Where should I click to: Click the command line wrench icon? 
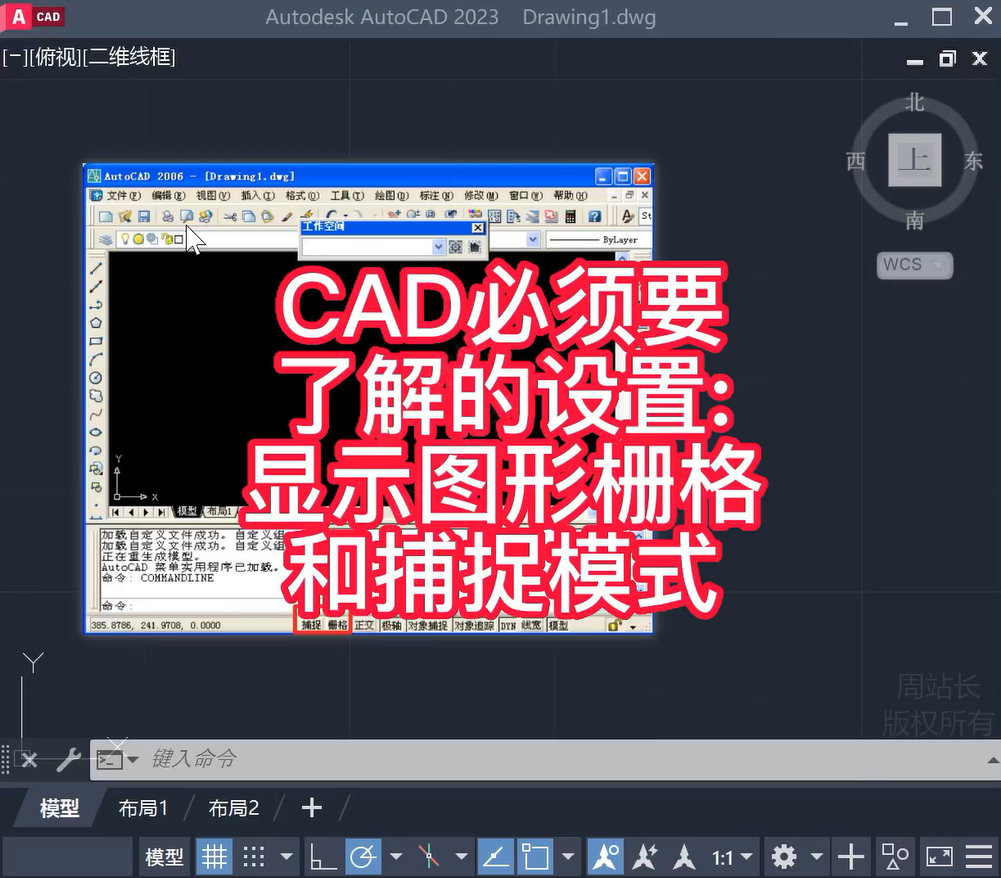[68, 760]
